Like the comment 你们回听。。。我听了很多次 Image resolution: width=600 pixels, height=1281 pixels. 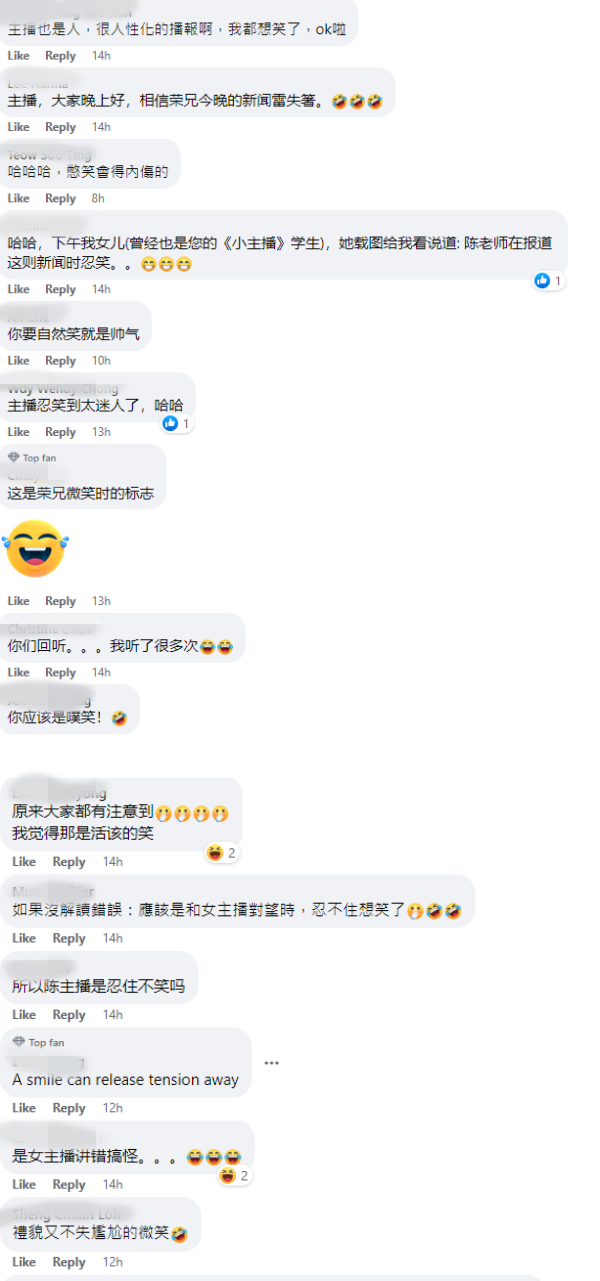click(19, 673)
